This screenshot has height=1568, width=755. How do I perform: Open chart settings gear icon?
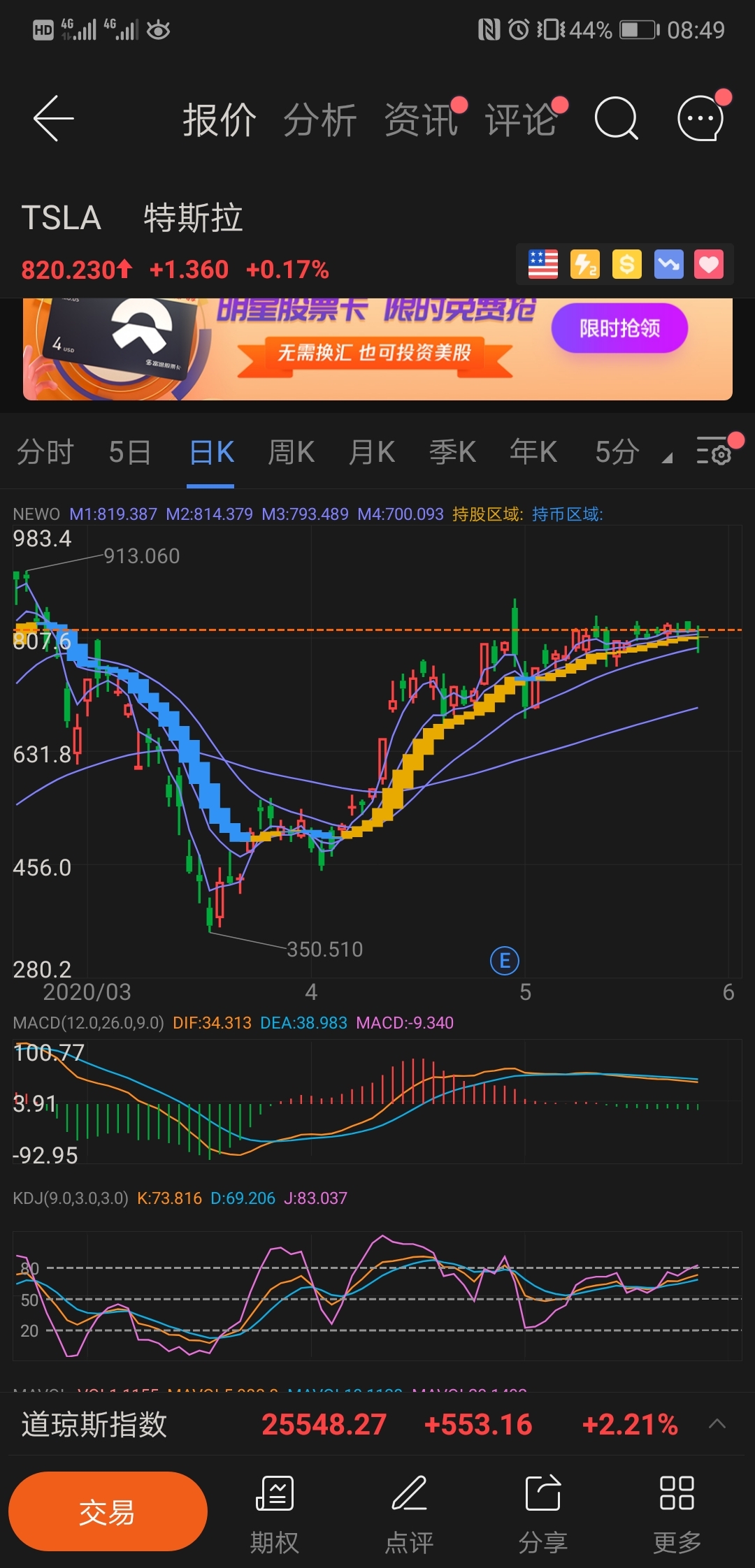pos(714,451)
